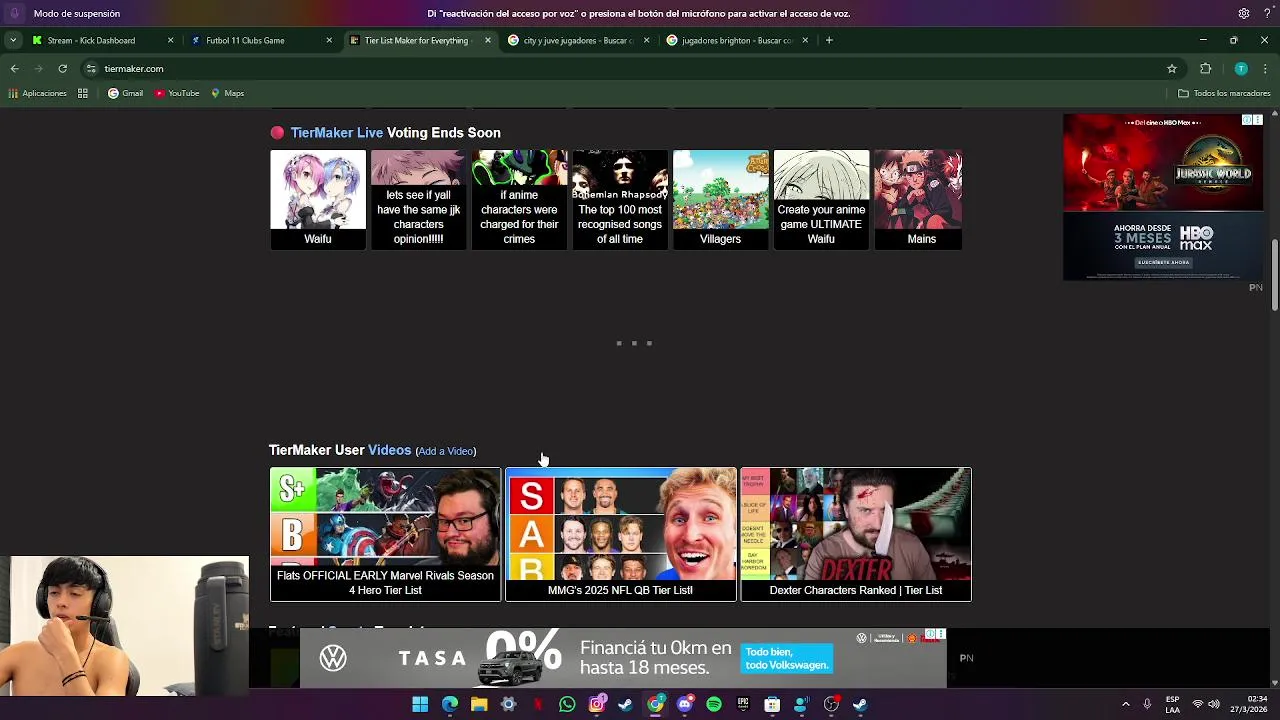Screen dimensions: 1280x720
Task: Open the Applications grid bookmark icon
Action: [83, 93]
